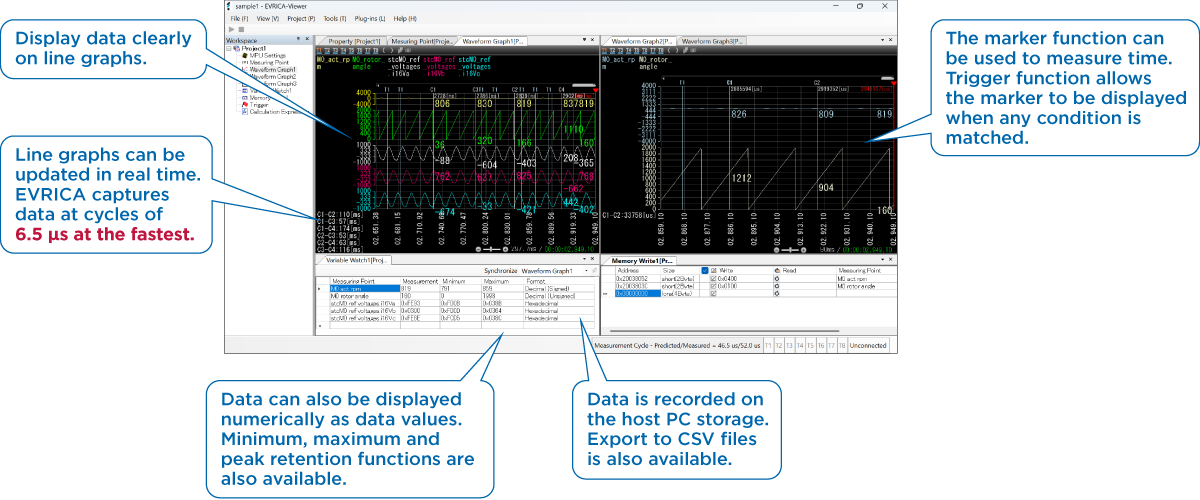Click the time zoom slider under Waveform Graph1

(491, 249)
